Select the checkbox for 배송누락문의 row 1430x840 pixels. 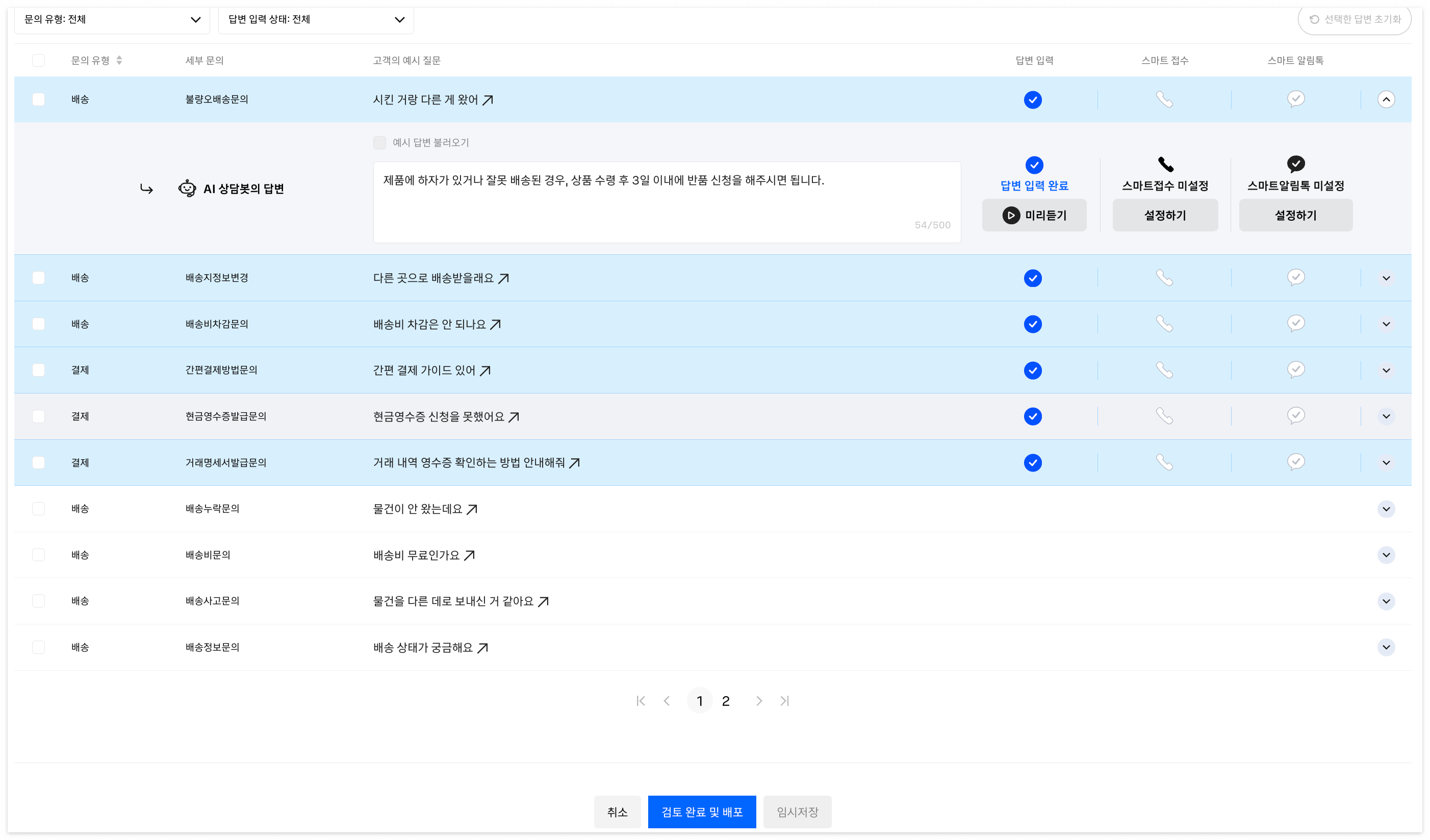[x=39, y=509]
